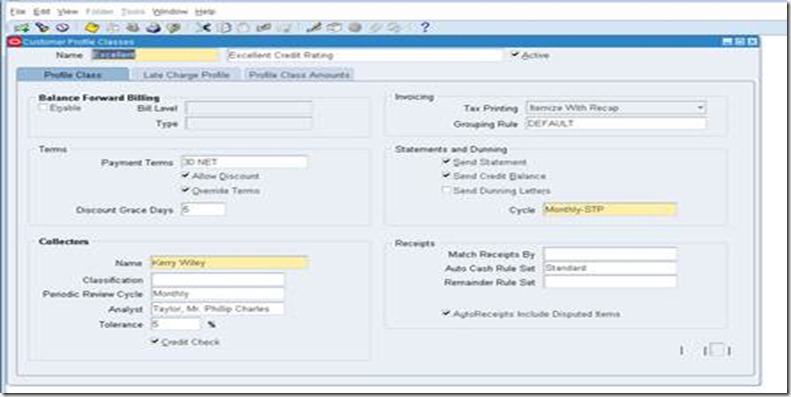791x397 pixels.
Task: Click the Collectors Name field
Action: point(229,263)
